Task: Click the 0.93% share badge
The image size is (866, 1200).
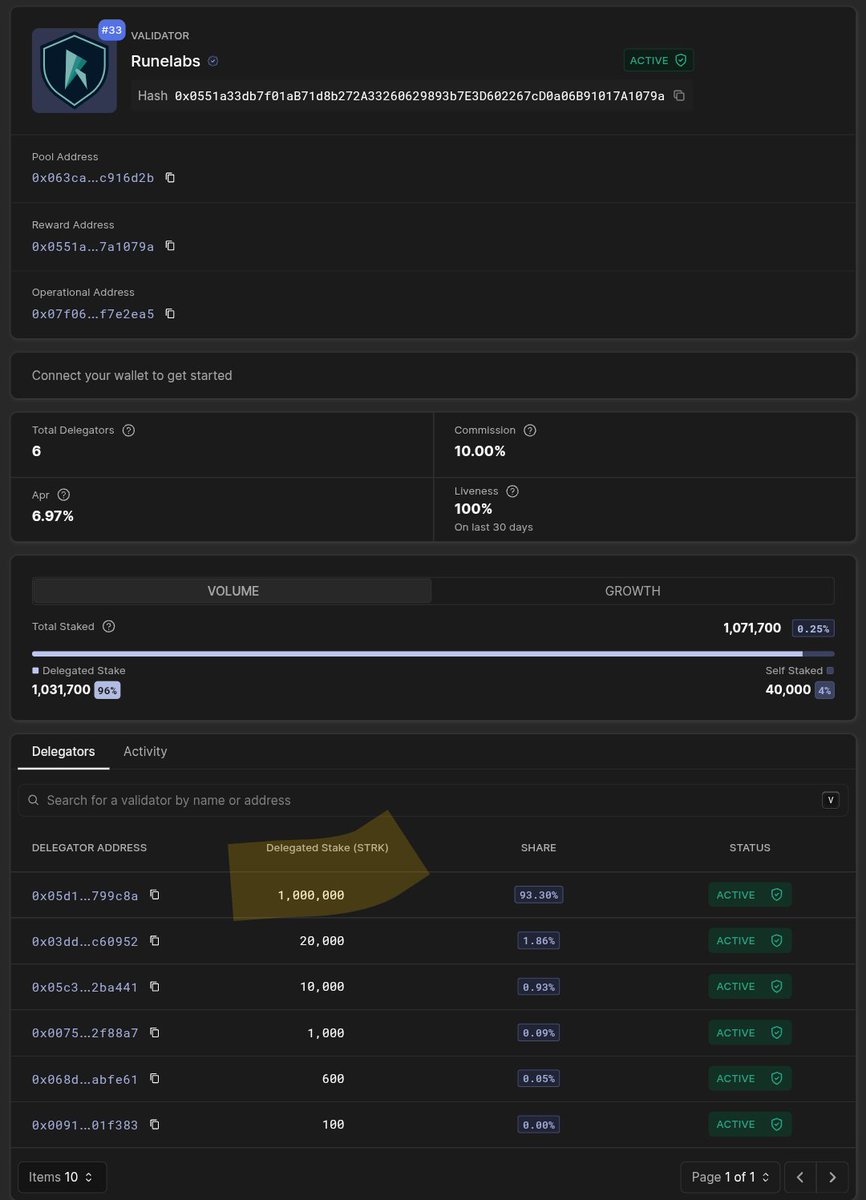Action: 539,987
